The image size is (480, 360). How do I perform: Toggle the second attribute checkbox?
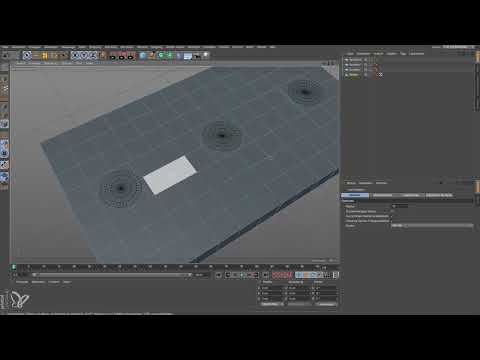[392, 216]
